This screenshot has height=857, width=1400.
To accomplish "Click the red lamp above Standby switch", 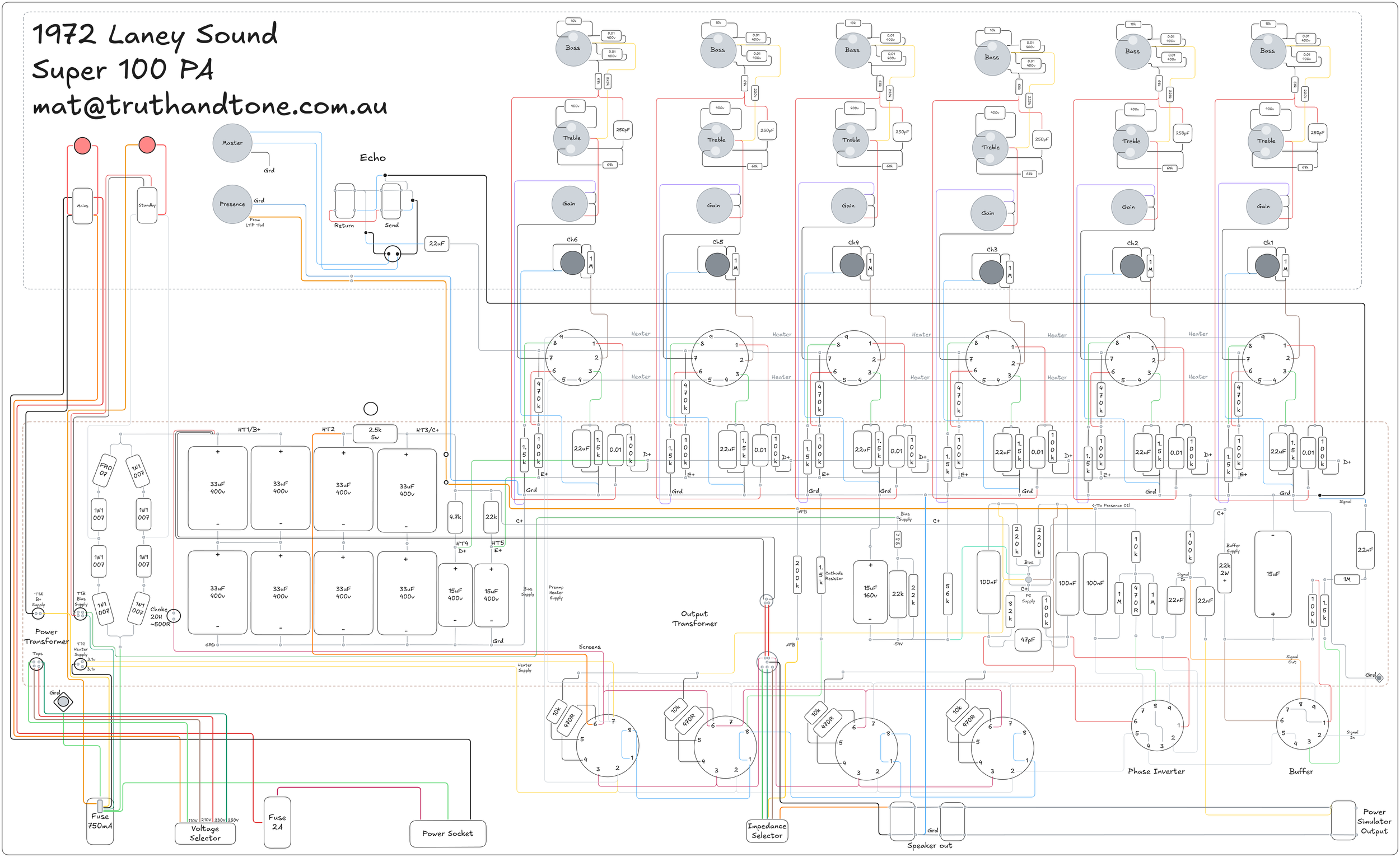I will pyautogui.click(x=147, y=145).
